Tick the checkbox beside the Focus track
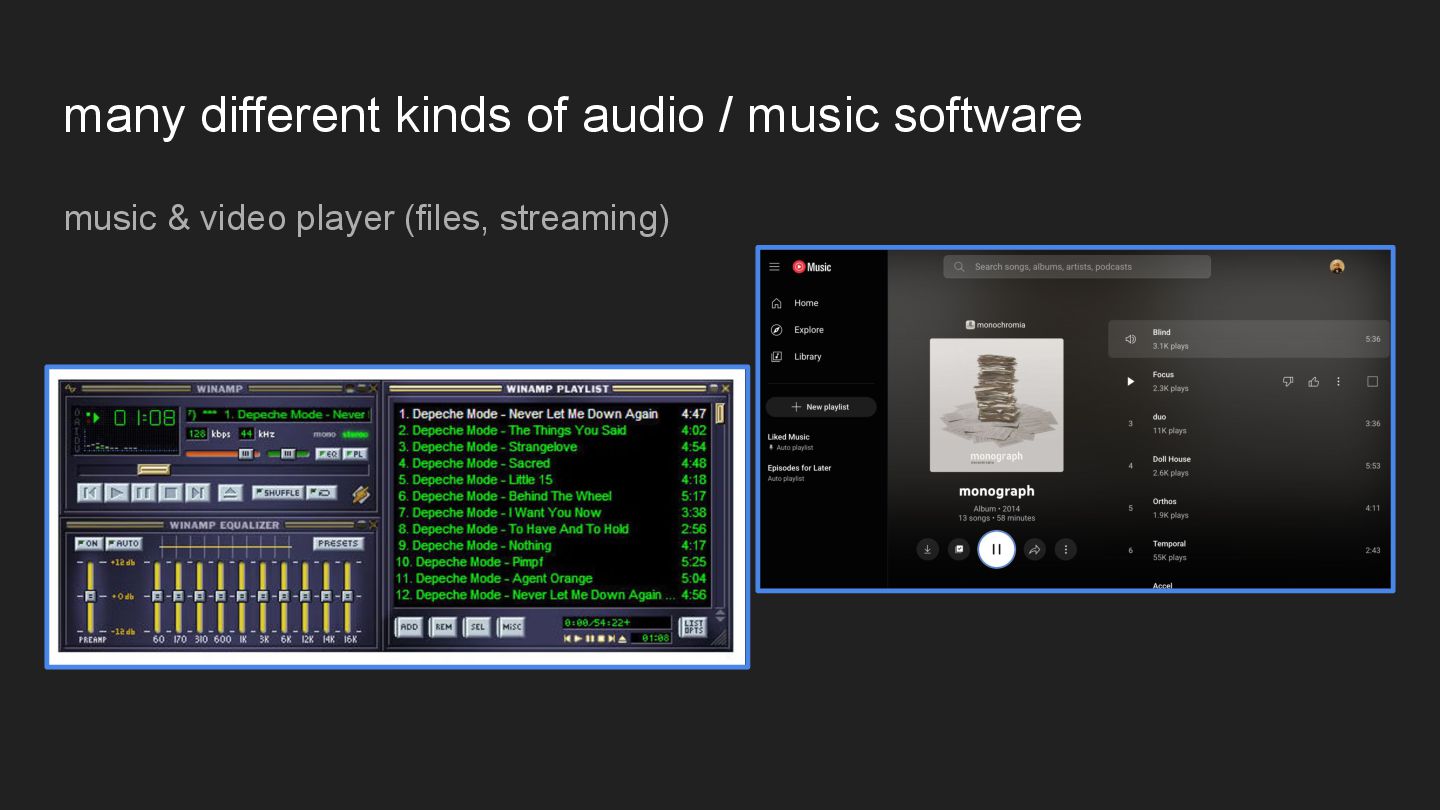Viewport: 1440px width, 810px height. click(x=1372, y=381)
